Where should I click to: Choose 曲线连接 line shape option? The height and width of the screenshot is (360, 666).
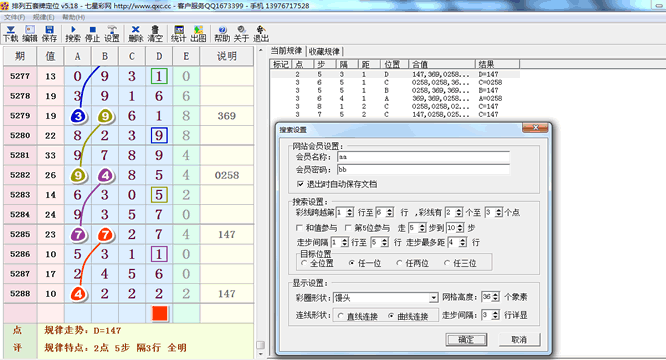click(x=391, y=316)
